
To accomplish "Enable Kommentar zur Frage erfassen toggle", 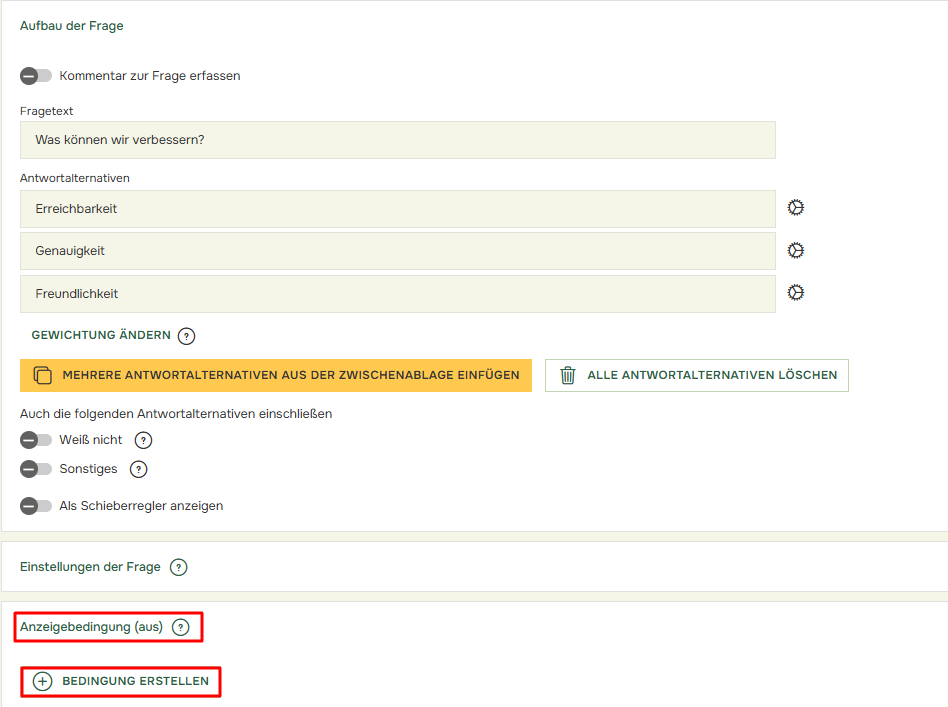I will [36, 76].
